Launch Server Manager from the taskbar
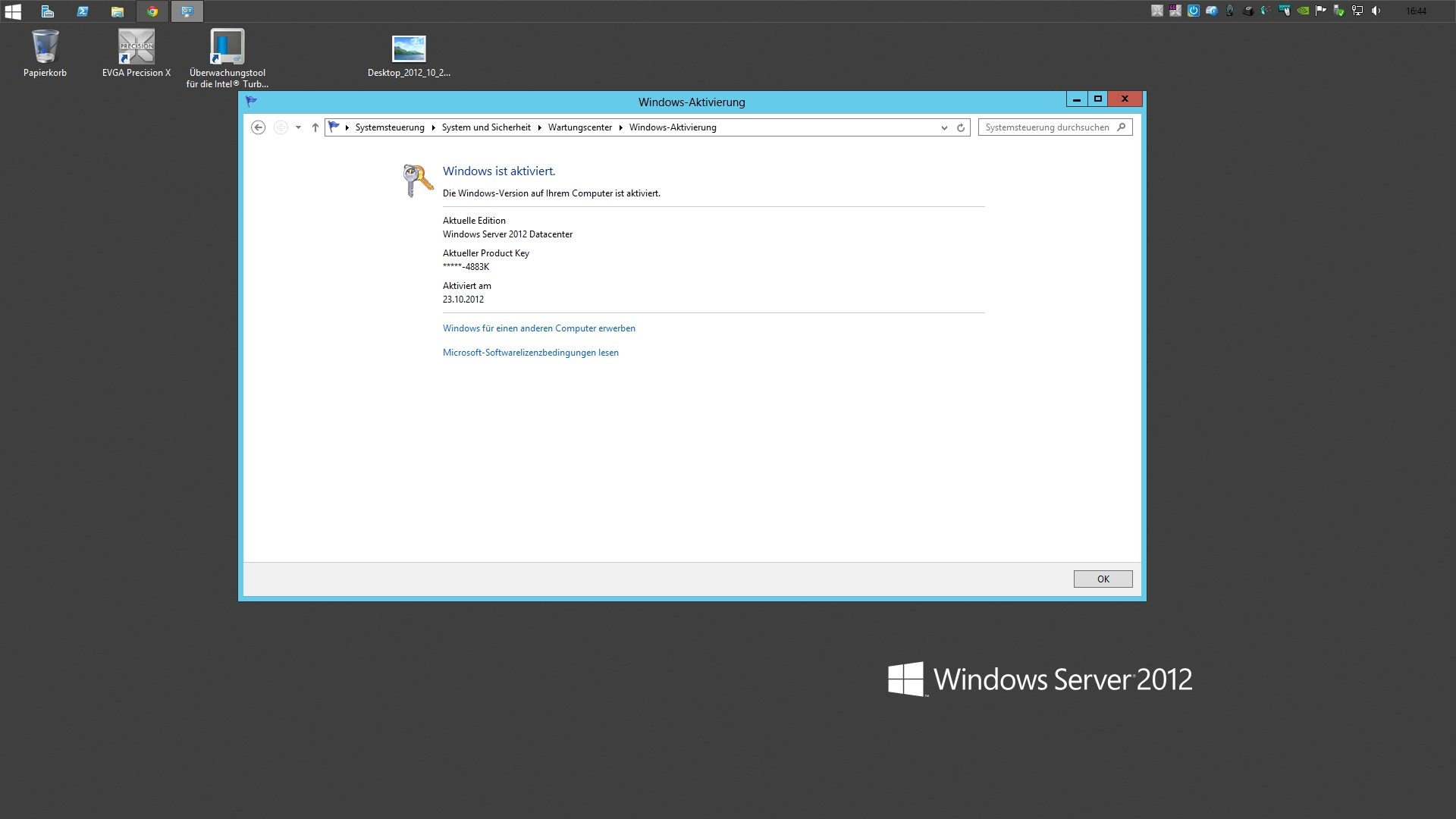The height and width of the screenshot is (819, 1456). tap(47, 11)
